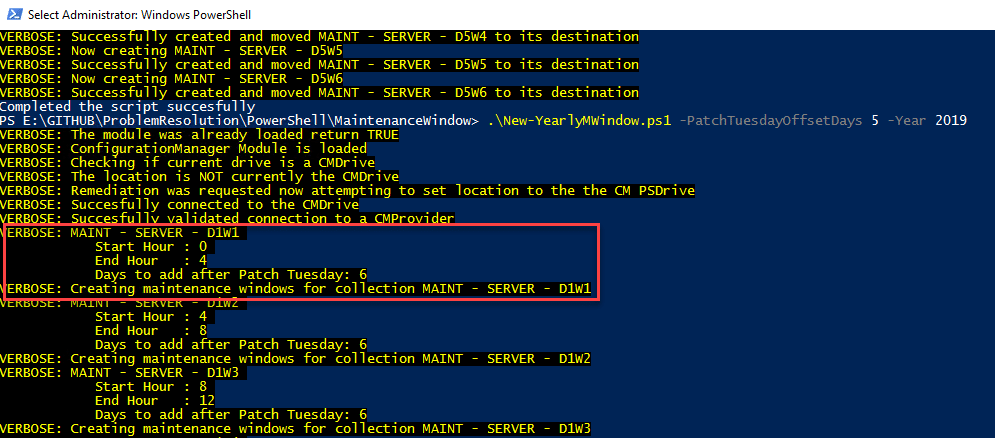This screenshot has width=995, height=438.
Task: Click the ConfigurationManager Module is loaded line
Action: 183,149
